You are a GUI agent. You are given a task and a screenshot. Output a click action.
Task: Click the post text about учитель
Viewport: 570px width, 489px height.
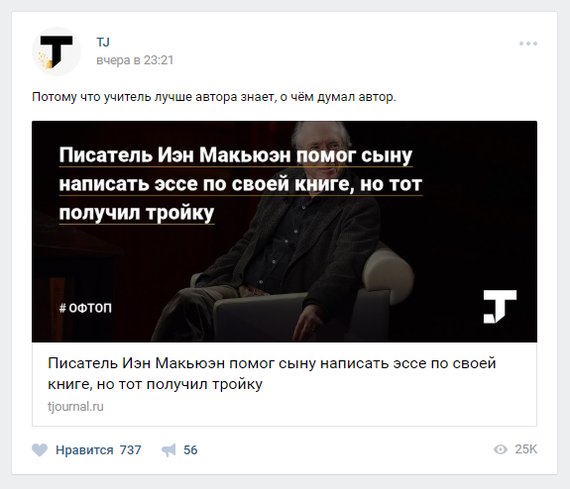[214, 97]
